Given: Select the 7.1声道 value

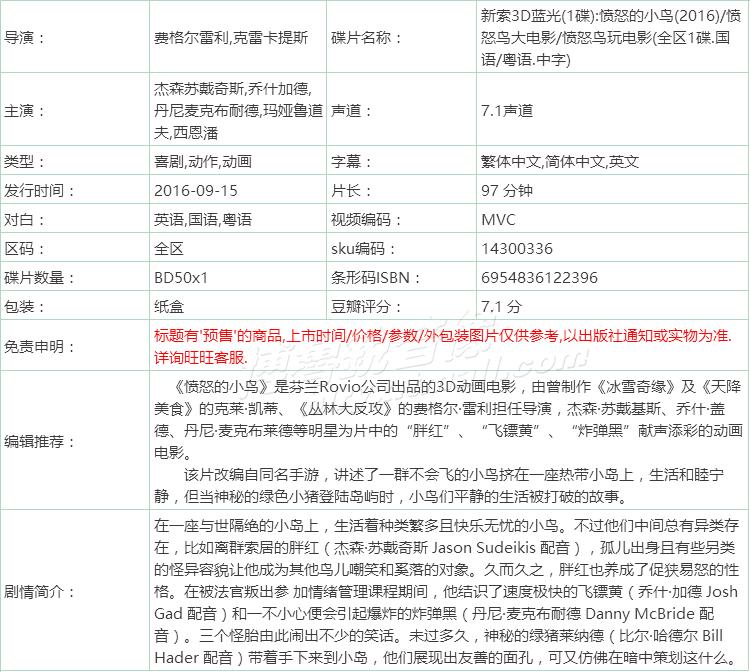Looking at the screenshot, I should 507,111.
